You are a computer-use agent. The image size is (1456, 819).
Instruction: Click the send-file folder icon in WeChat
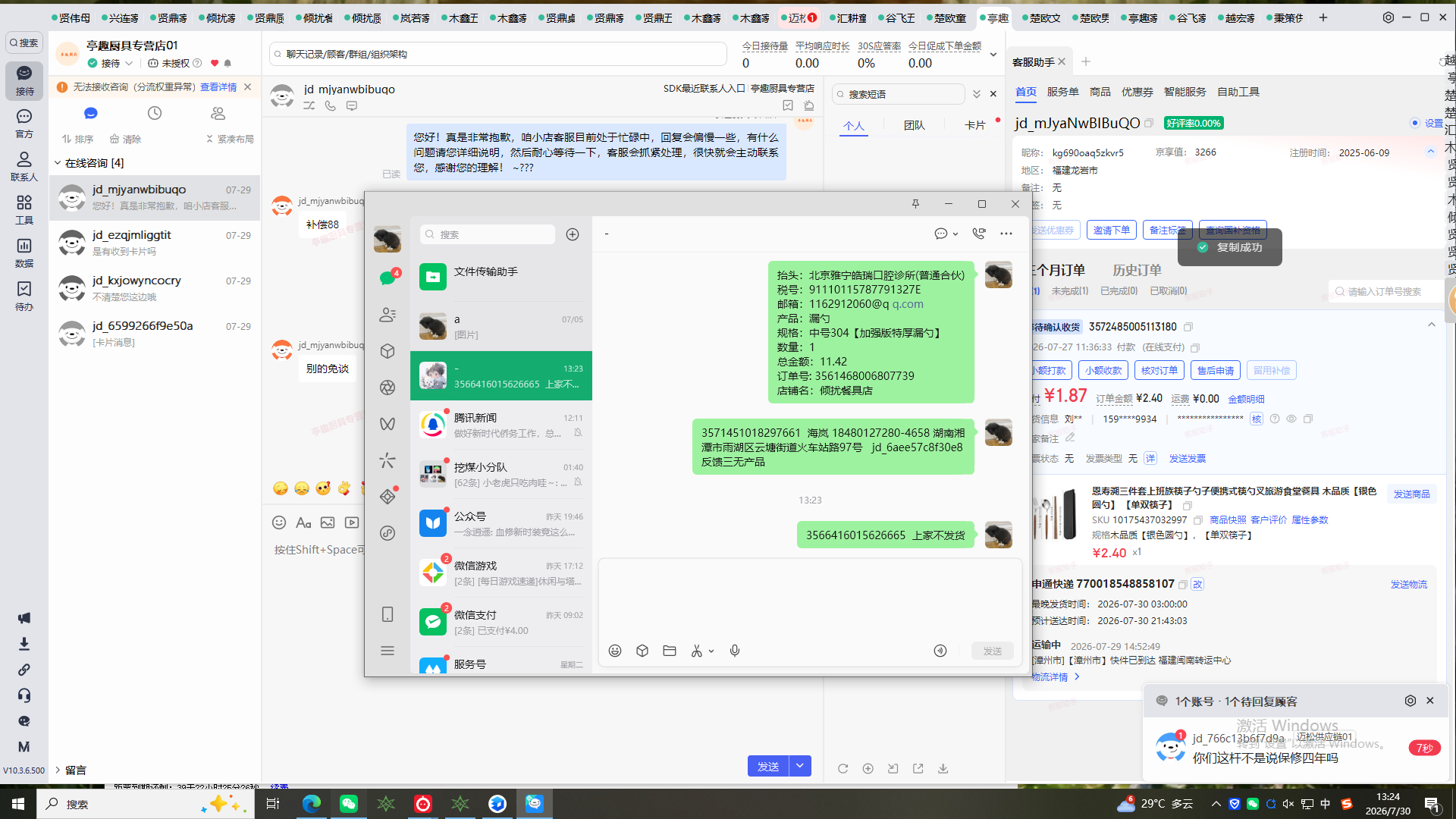[x=670, y=651]
